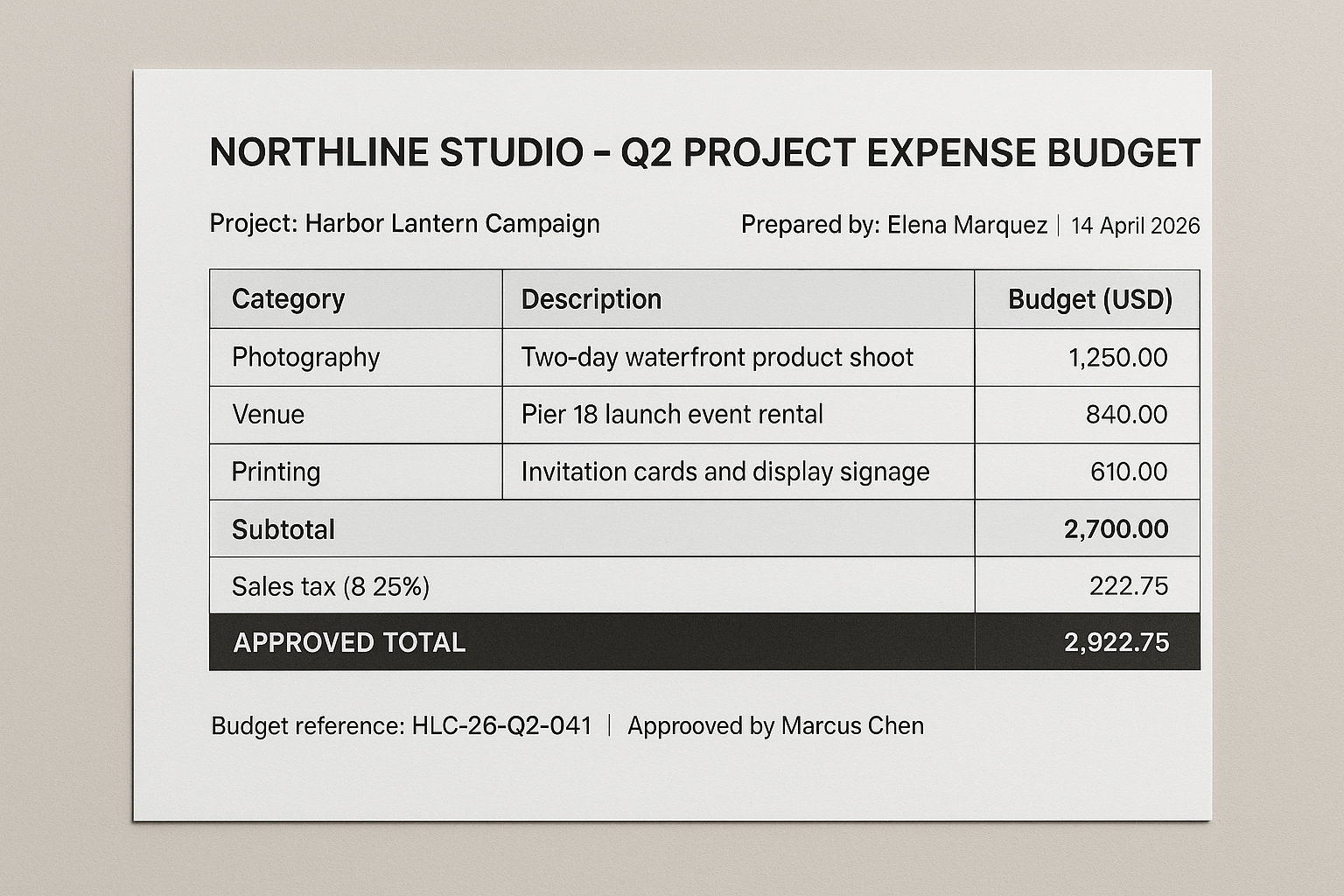The width and height of the screenshot is (1344, 896).
Task: Select the "Sales tax (8 25%)" label
Action: [x=331, y=586]
